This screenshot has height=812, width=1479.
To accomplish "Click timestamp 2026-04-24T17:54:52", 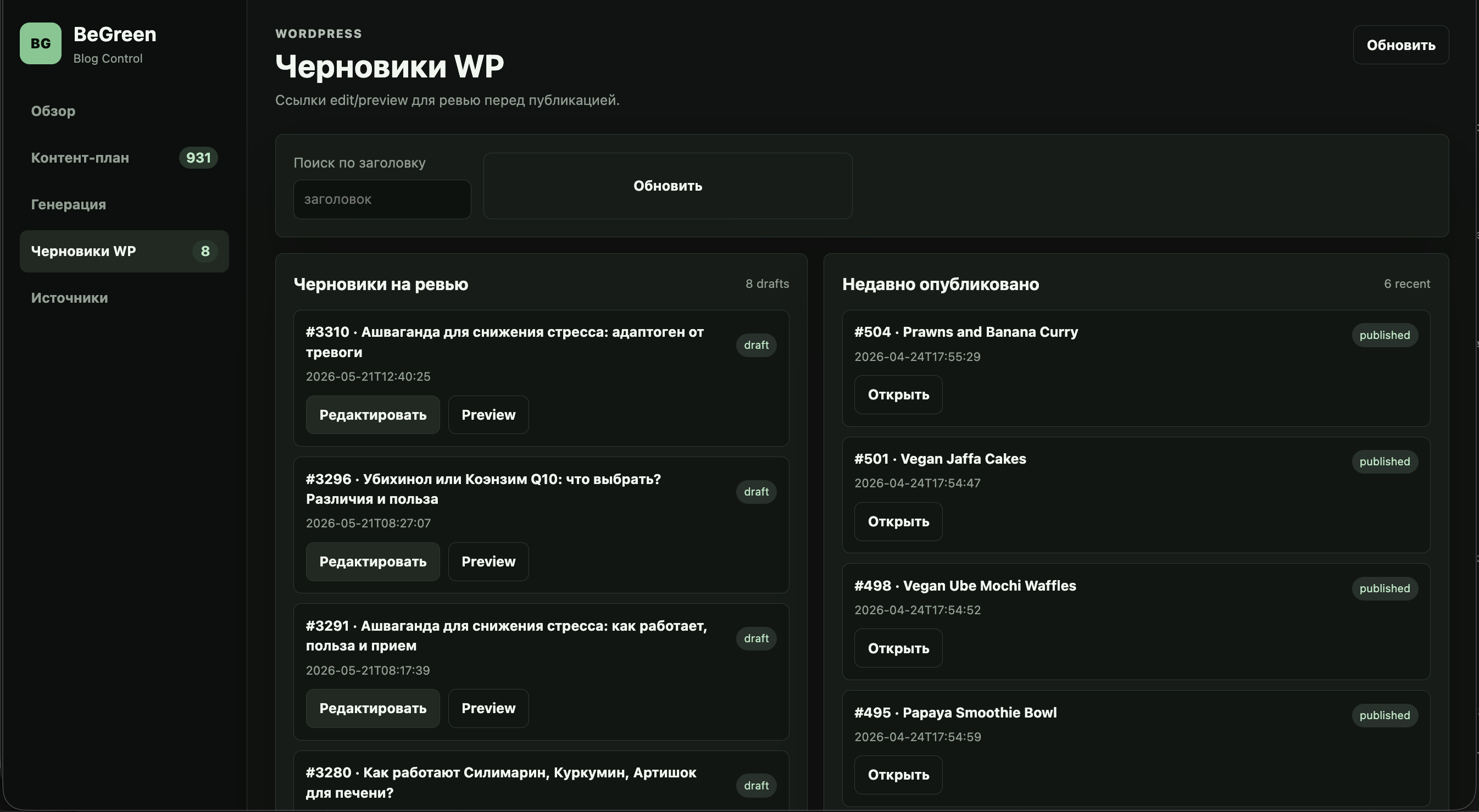I will [917, 610].
